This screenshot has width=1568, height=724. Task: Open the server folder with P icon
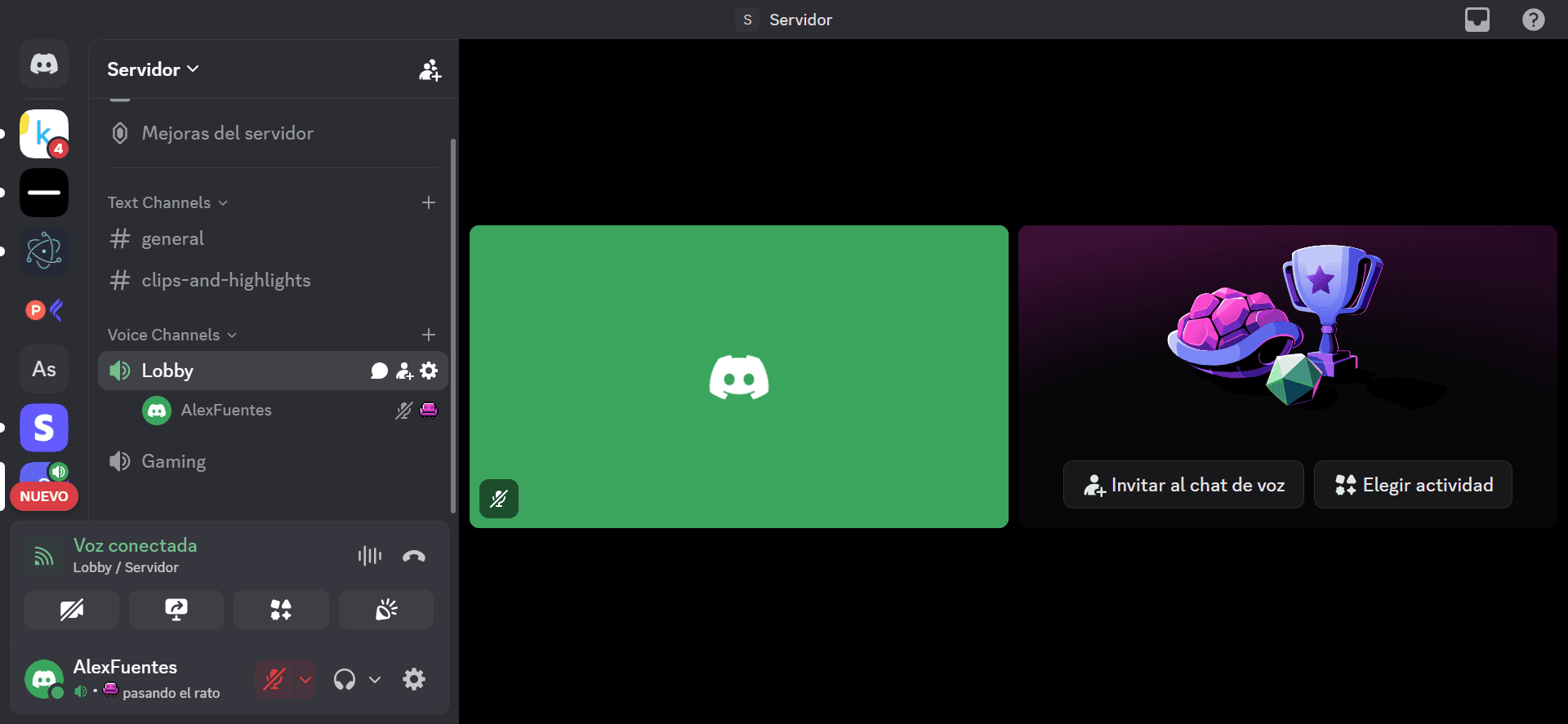click(x=44, y=310)
